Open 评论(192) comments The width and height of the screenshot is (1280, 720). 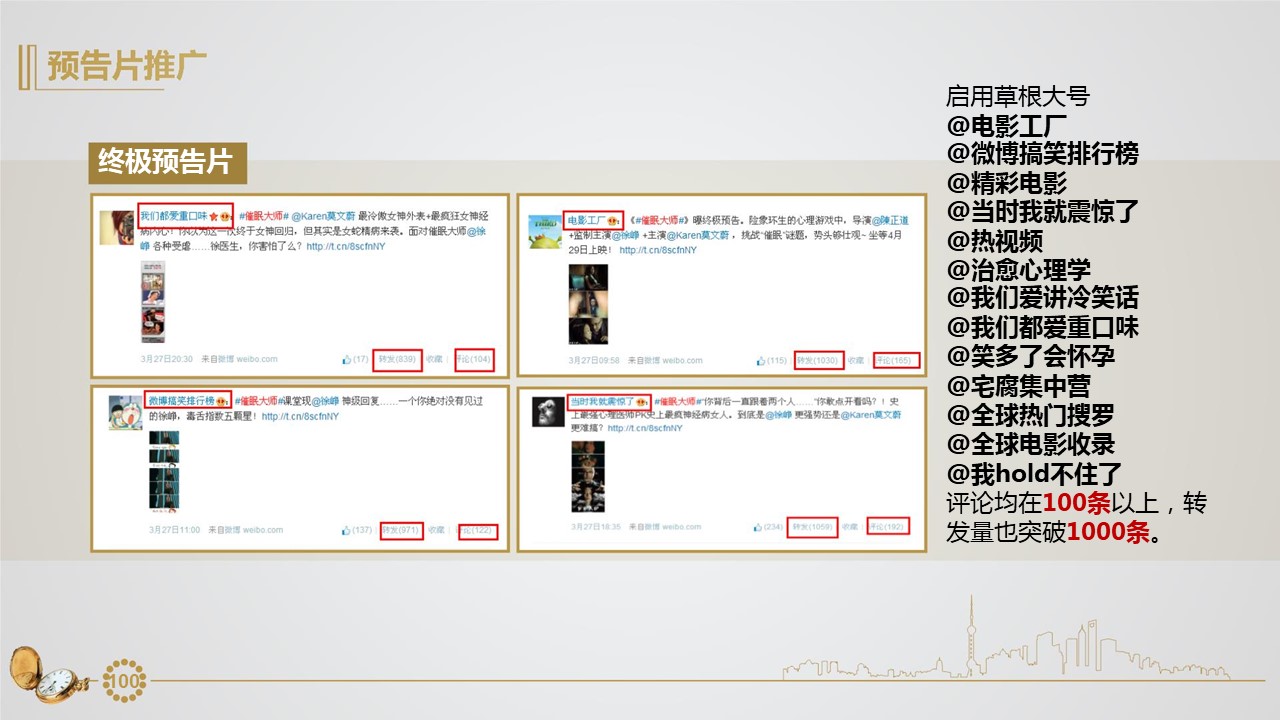887,527
